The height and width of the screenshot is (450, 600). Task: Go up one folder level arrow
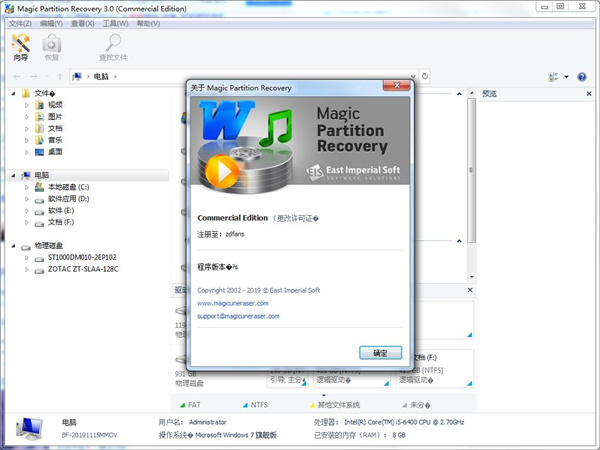tap(60, 77)
